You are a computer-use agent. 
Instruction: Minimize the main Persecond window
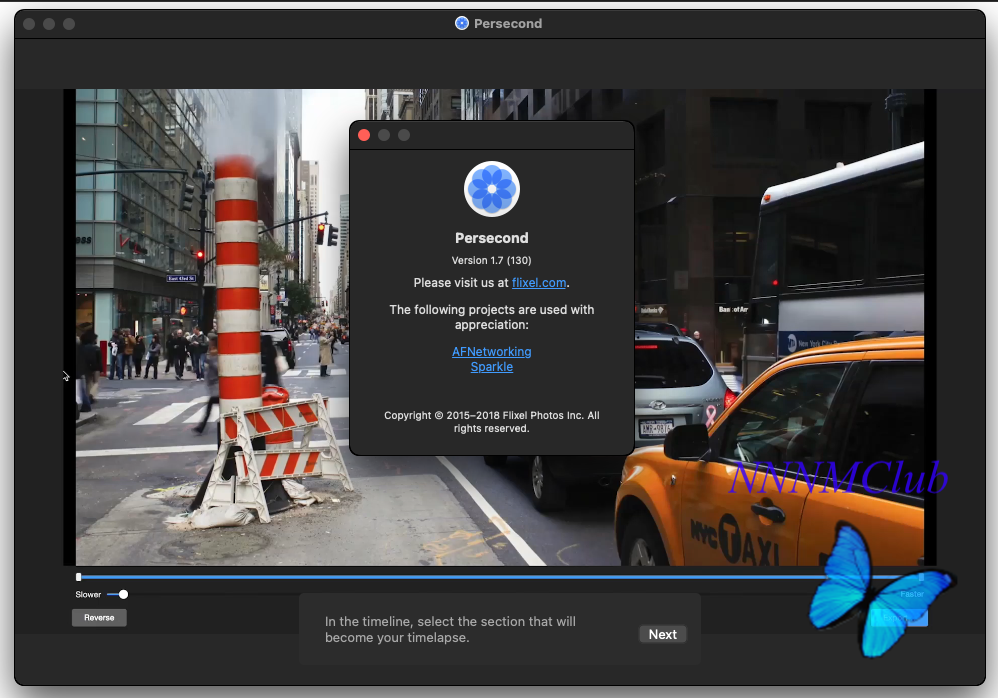[49, 23]
